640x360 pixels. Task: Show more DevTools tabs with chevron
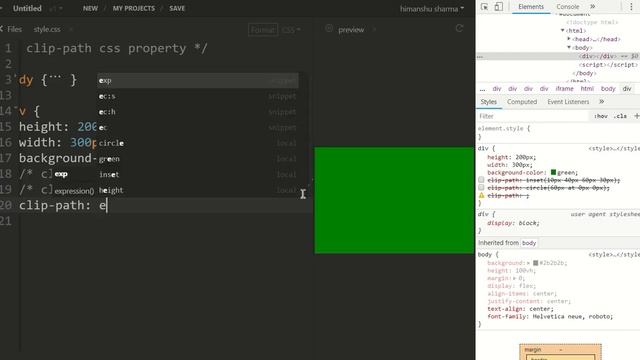click(x=593, y=7)
